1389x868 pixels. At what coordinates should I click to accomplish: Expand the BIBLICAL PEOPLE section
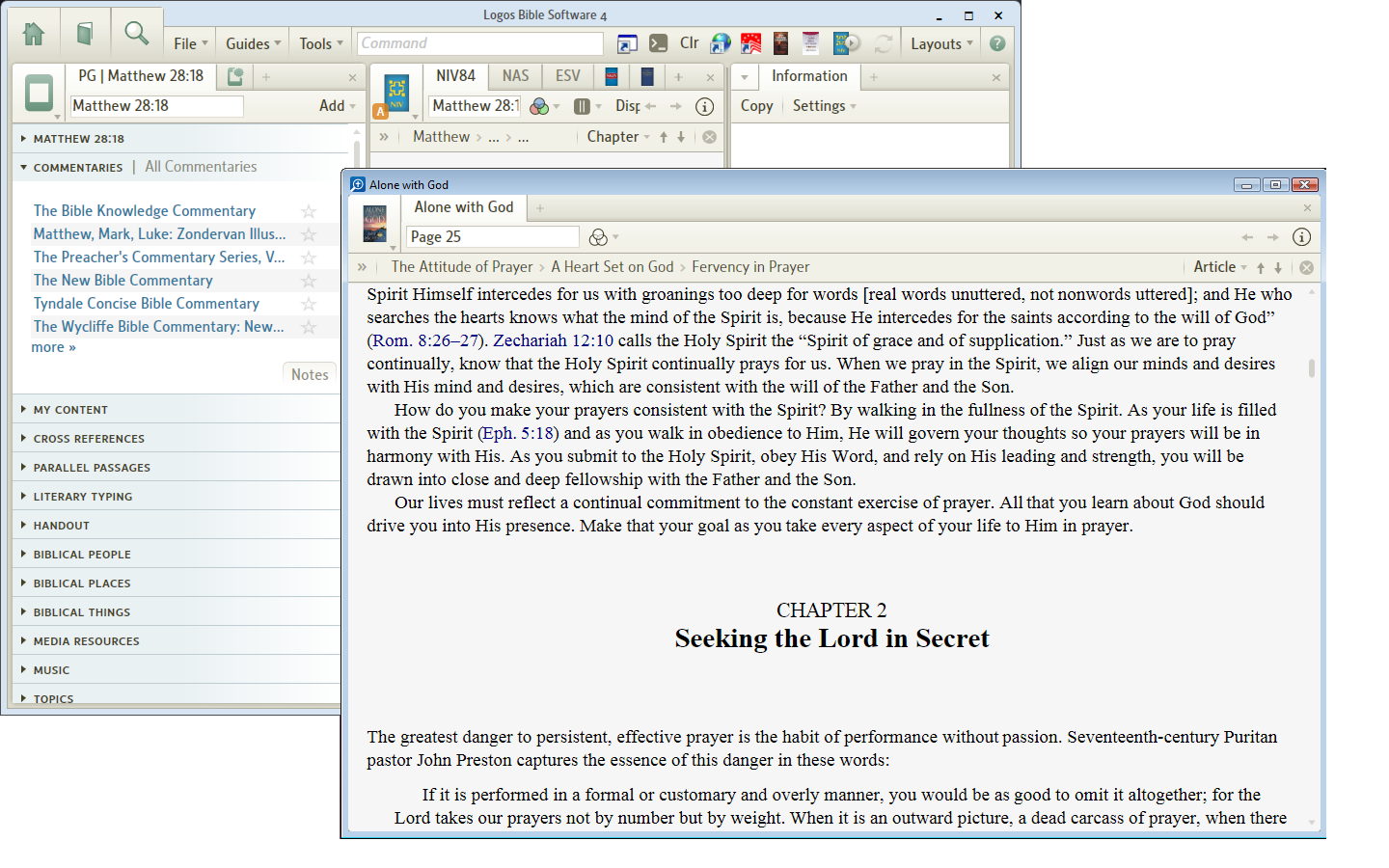(75, 555)
